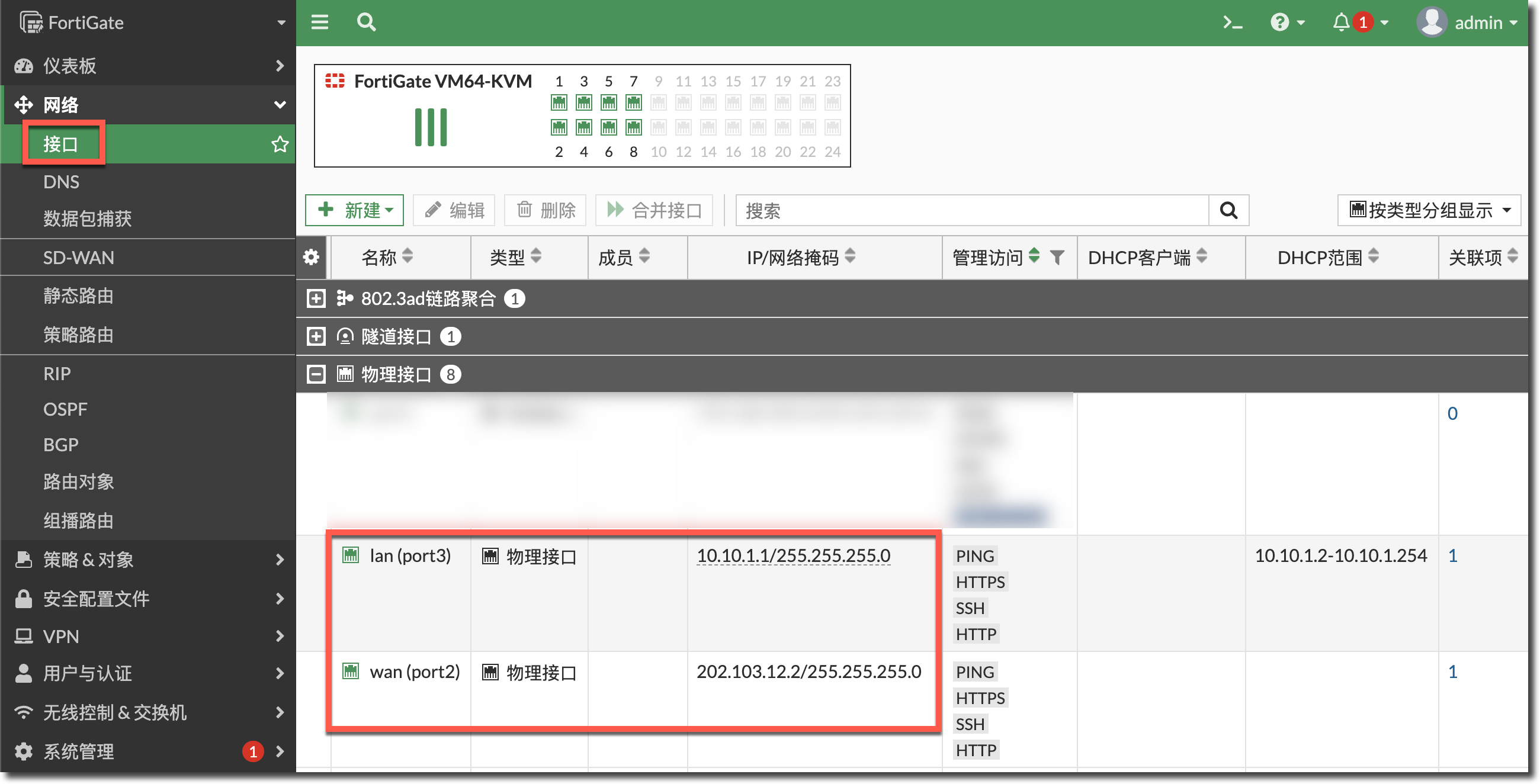Open 静态路由 page
Viewport: 1540px width, 784px height.
[x=78, y=296]
